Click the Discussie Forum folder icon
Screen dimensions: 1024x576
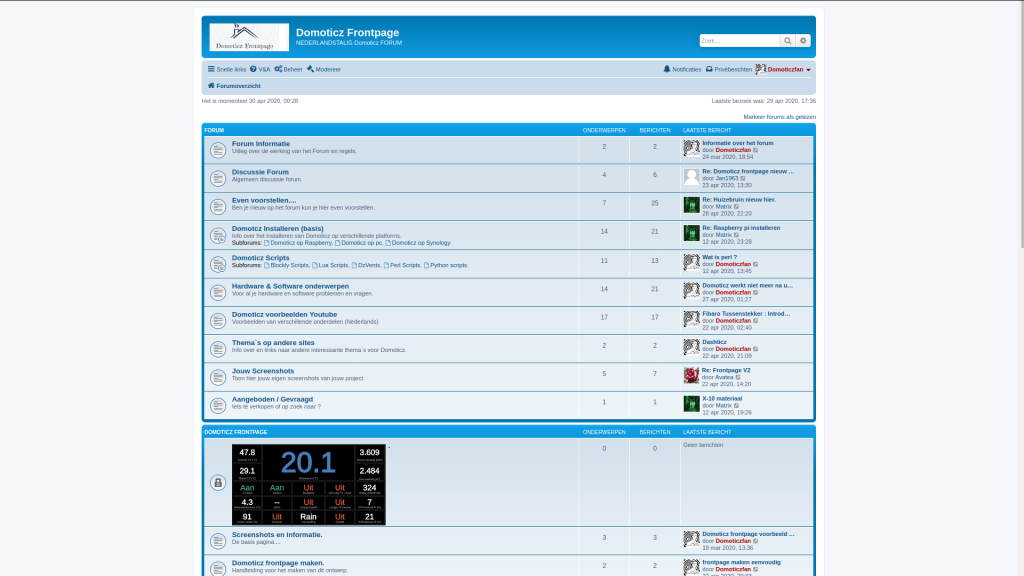[x=218, y=178]
